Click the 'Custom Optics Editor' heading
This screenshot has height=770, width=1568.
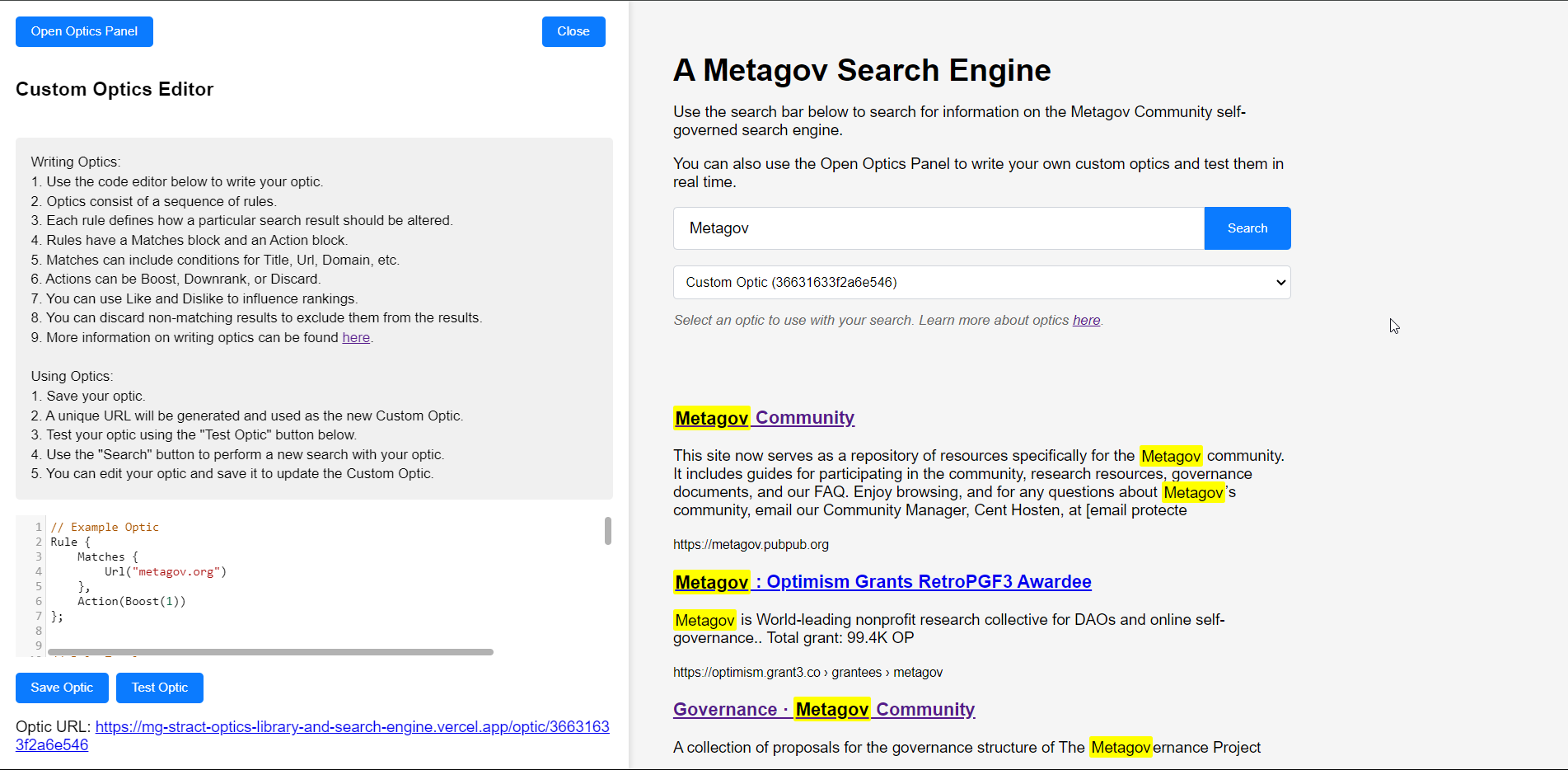tap(115, 89)
